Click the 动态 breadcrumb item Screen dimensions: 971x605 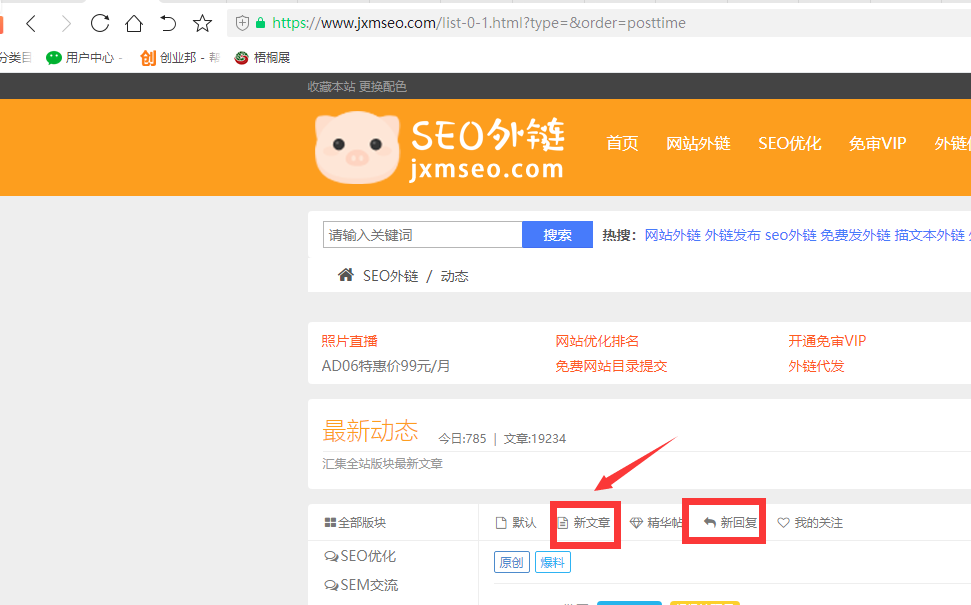[455, 276]
